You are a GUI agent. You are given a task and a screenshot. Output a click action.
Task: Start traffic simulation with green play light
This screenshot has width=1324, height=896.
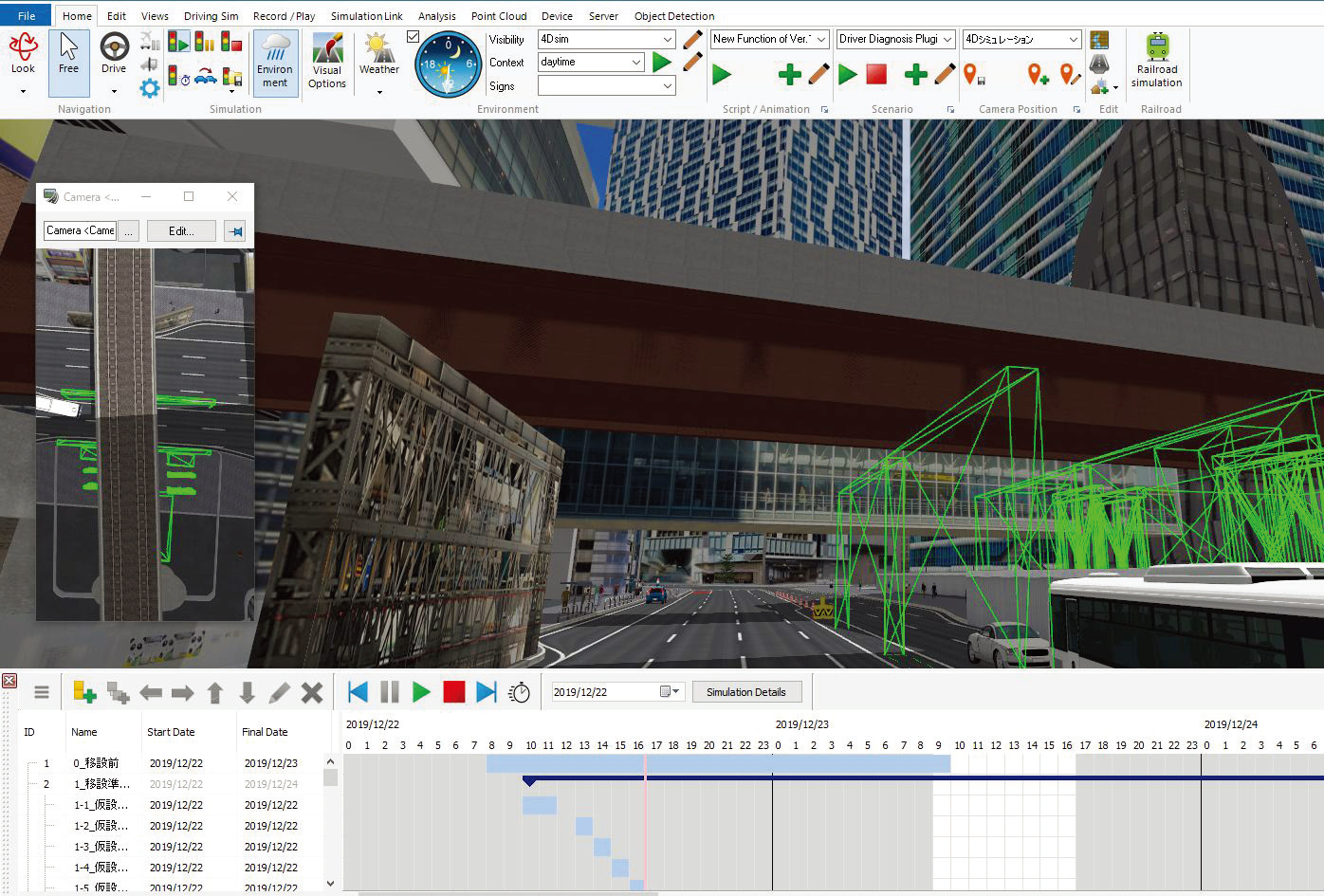178,41
